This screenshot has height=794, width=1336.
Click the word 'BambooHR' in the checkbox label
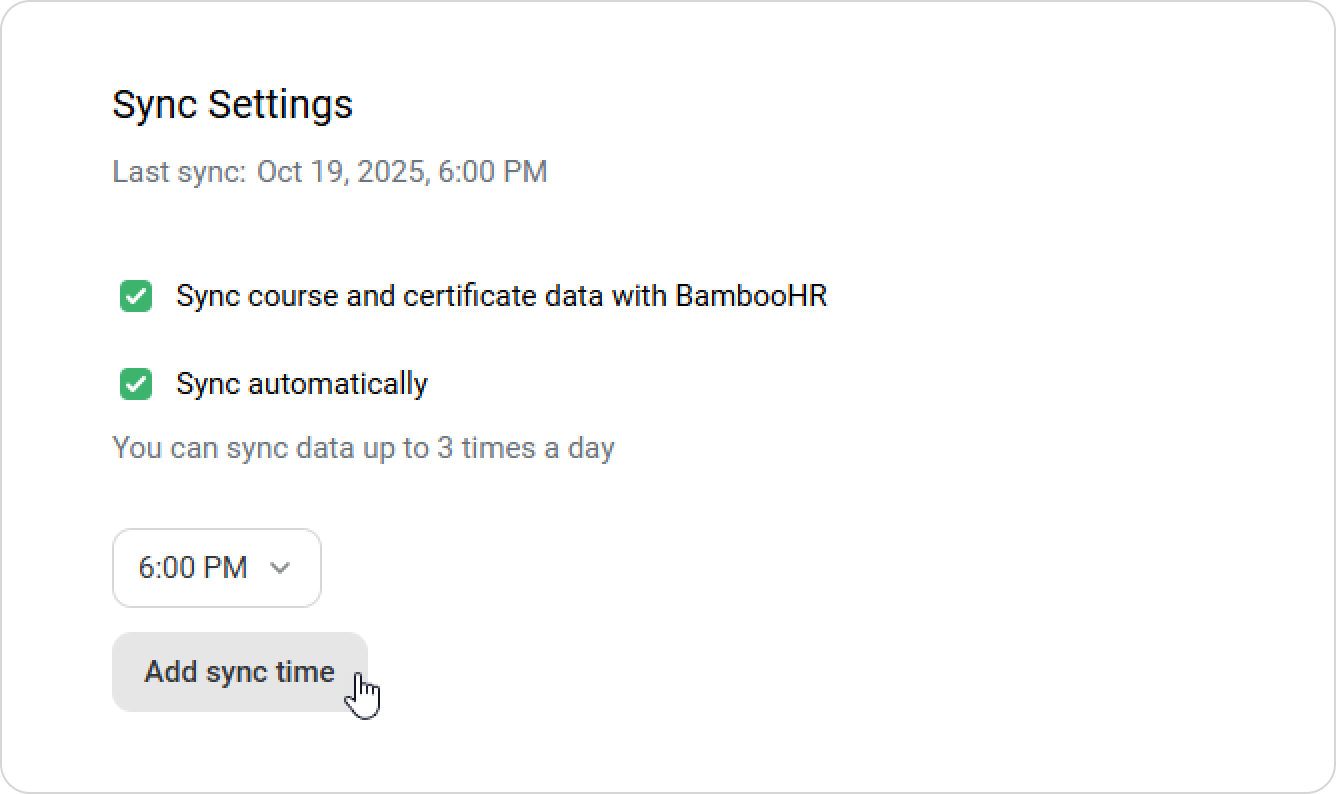point(751,296)
